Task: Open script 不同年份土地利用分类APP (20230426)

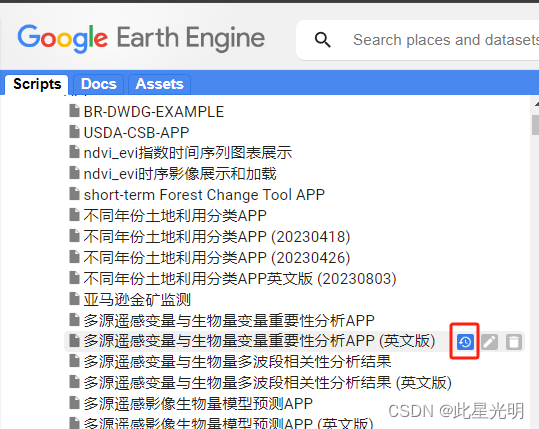Action: [x=217, y=258]
